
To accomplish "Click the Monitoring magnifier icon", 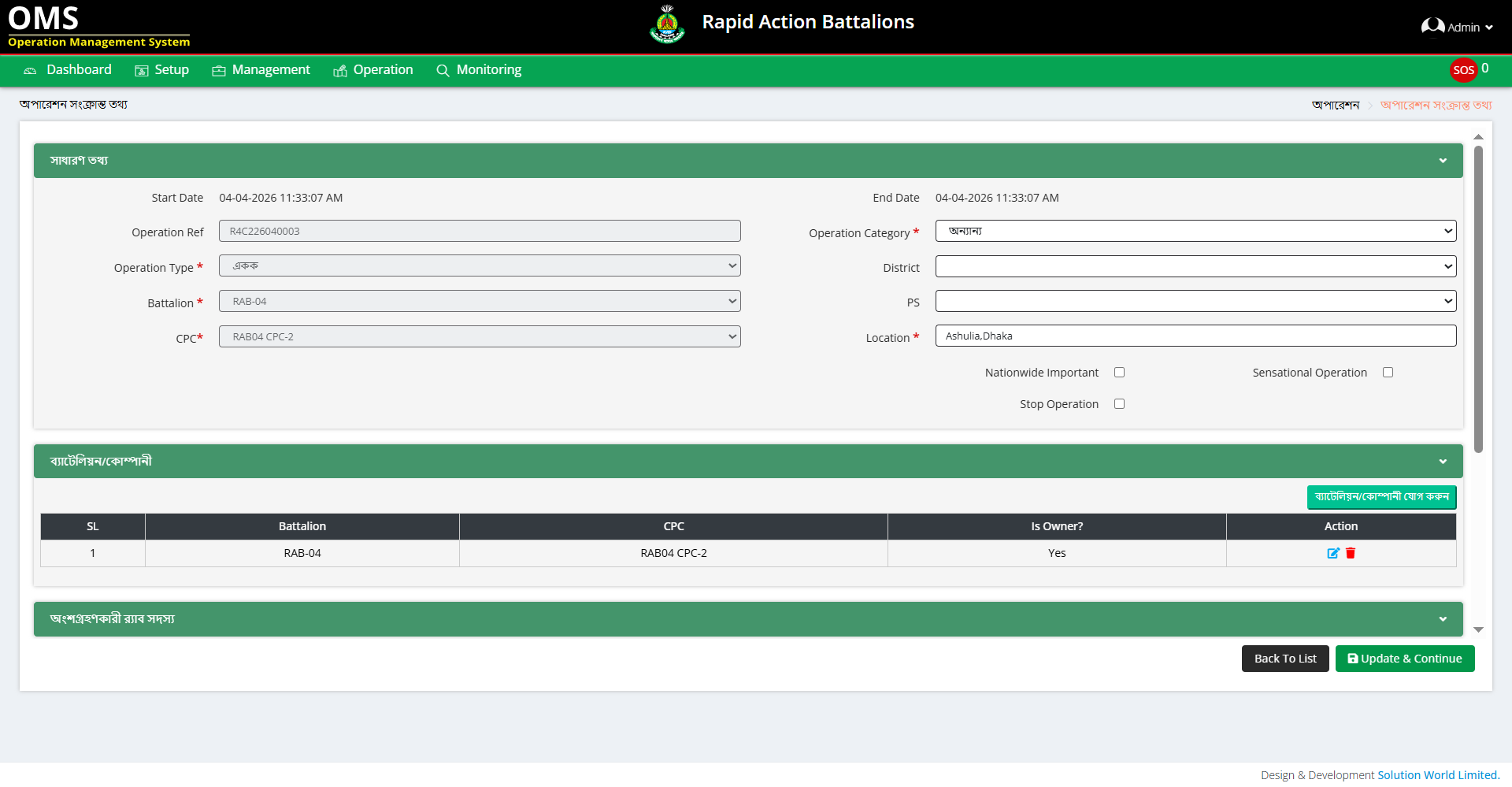I will pos(443,71).
